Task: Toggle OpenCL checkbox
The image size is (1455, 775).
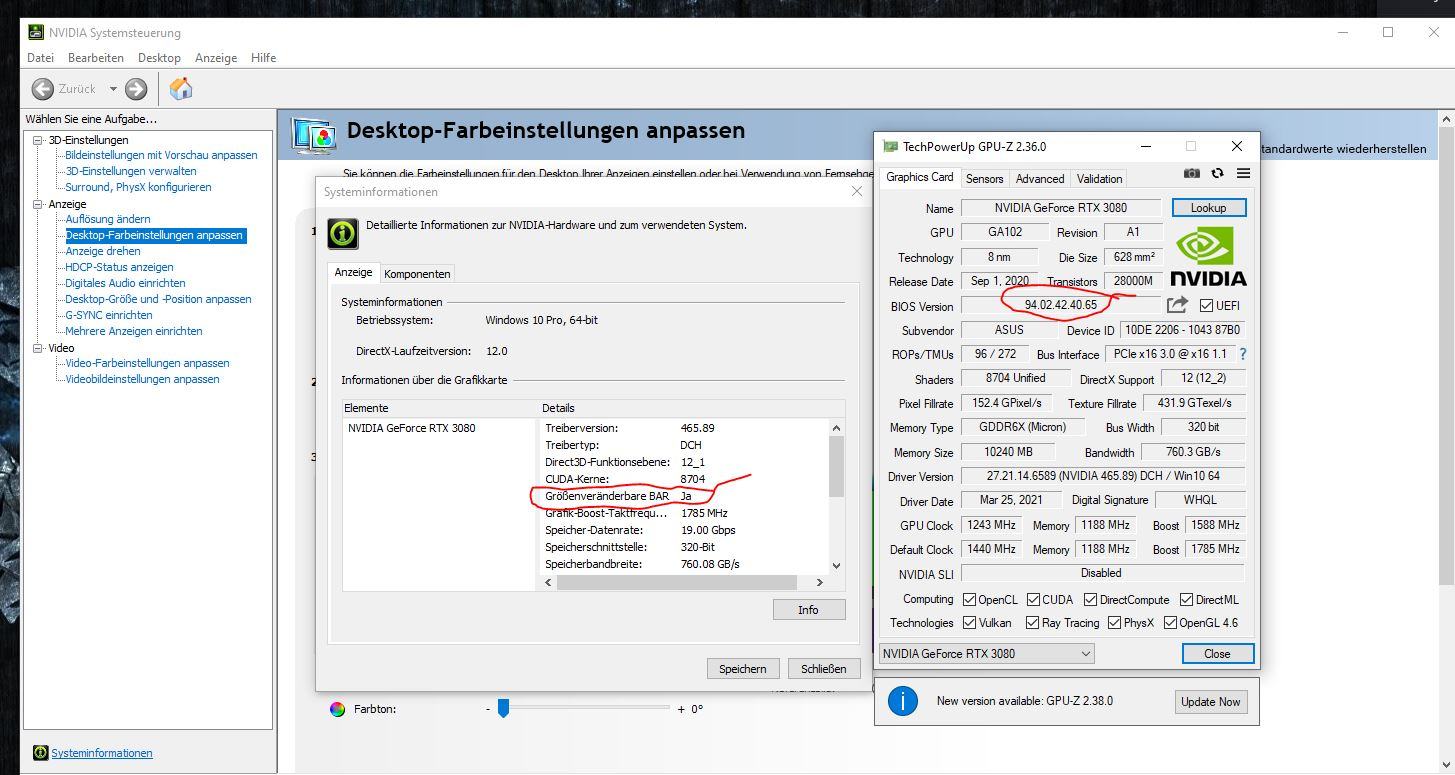Action: tap(969, 600)
